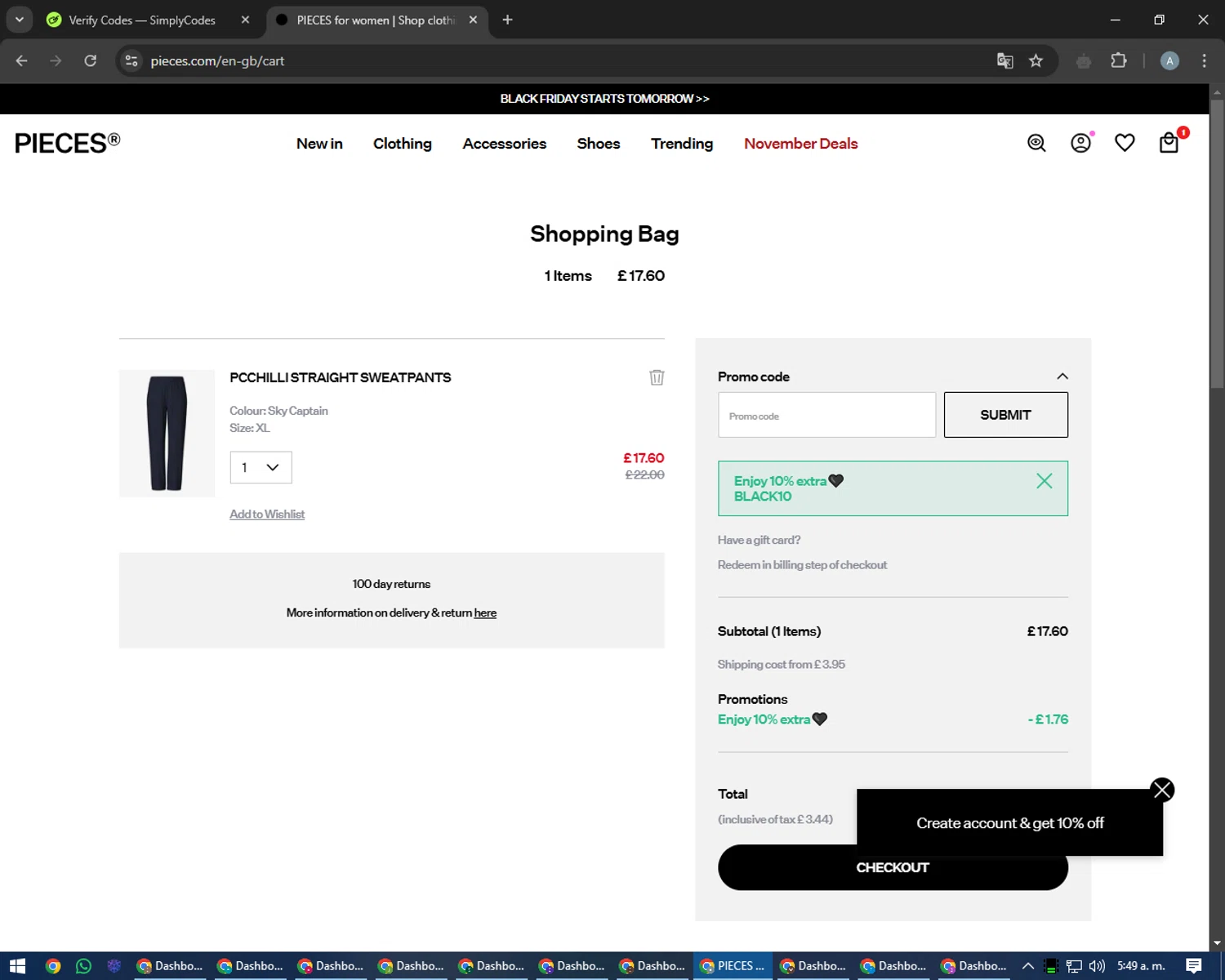Go back in browser history
The height and width of the screenshot is (980, 1225).
pos(22,60)
